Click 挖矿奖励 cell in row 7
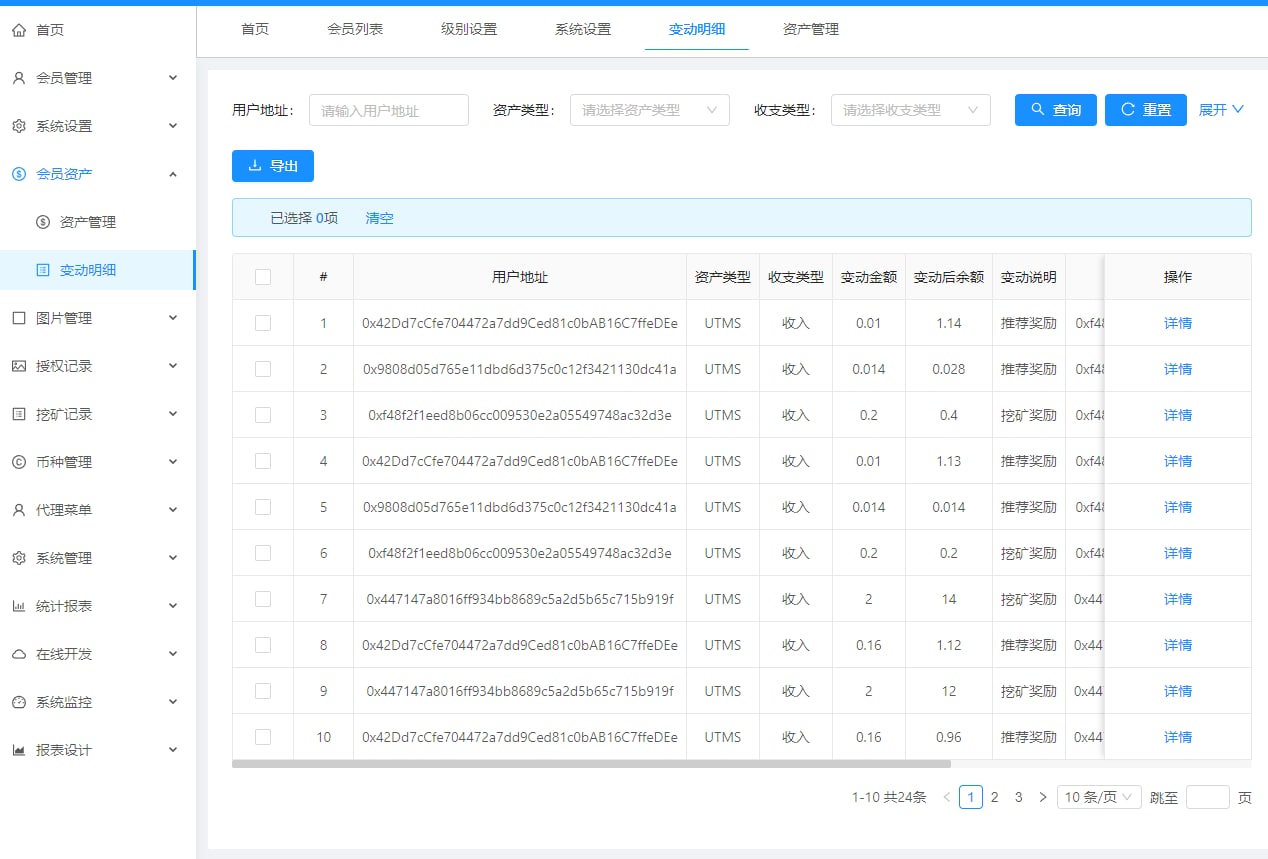1268x859 pixels. (1029, 599)
